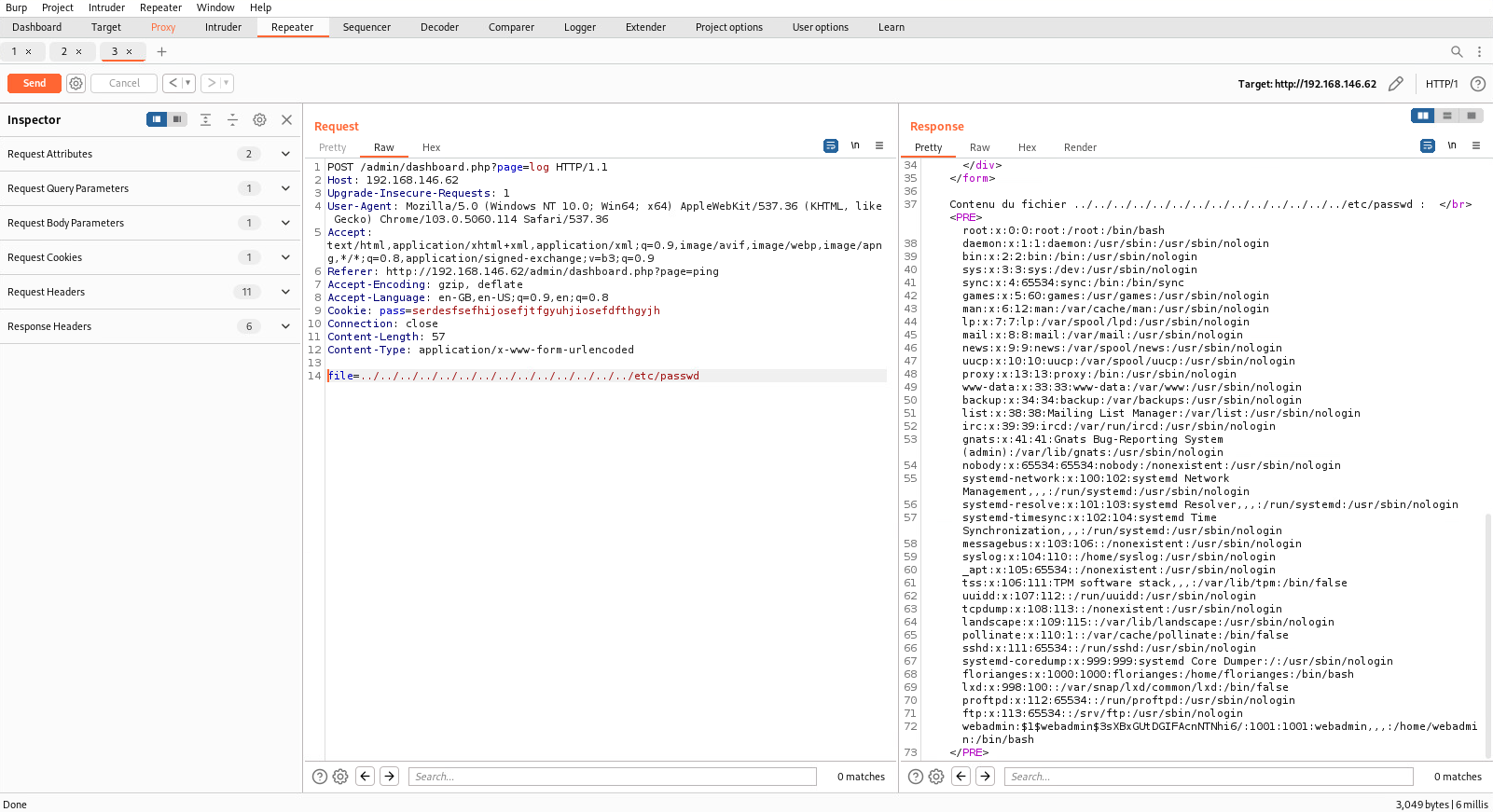The image size is (1493, 812).
Task: Switch Request view to Hex tab
Action: click(x=431, y=147)
